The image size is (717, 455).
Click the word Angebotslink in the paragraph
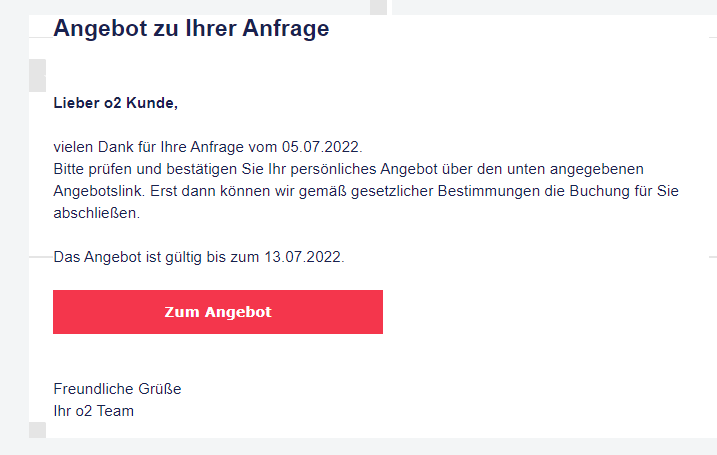point(98,191)
